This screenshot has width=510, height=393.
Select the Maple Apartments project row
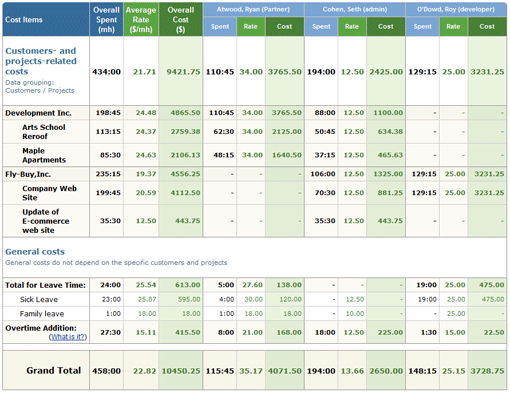coord(255,155)
